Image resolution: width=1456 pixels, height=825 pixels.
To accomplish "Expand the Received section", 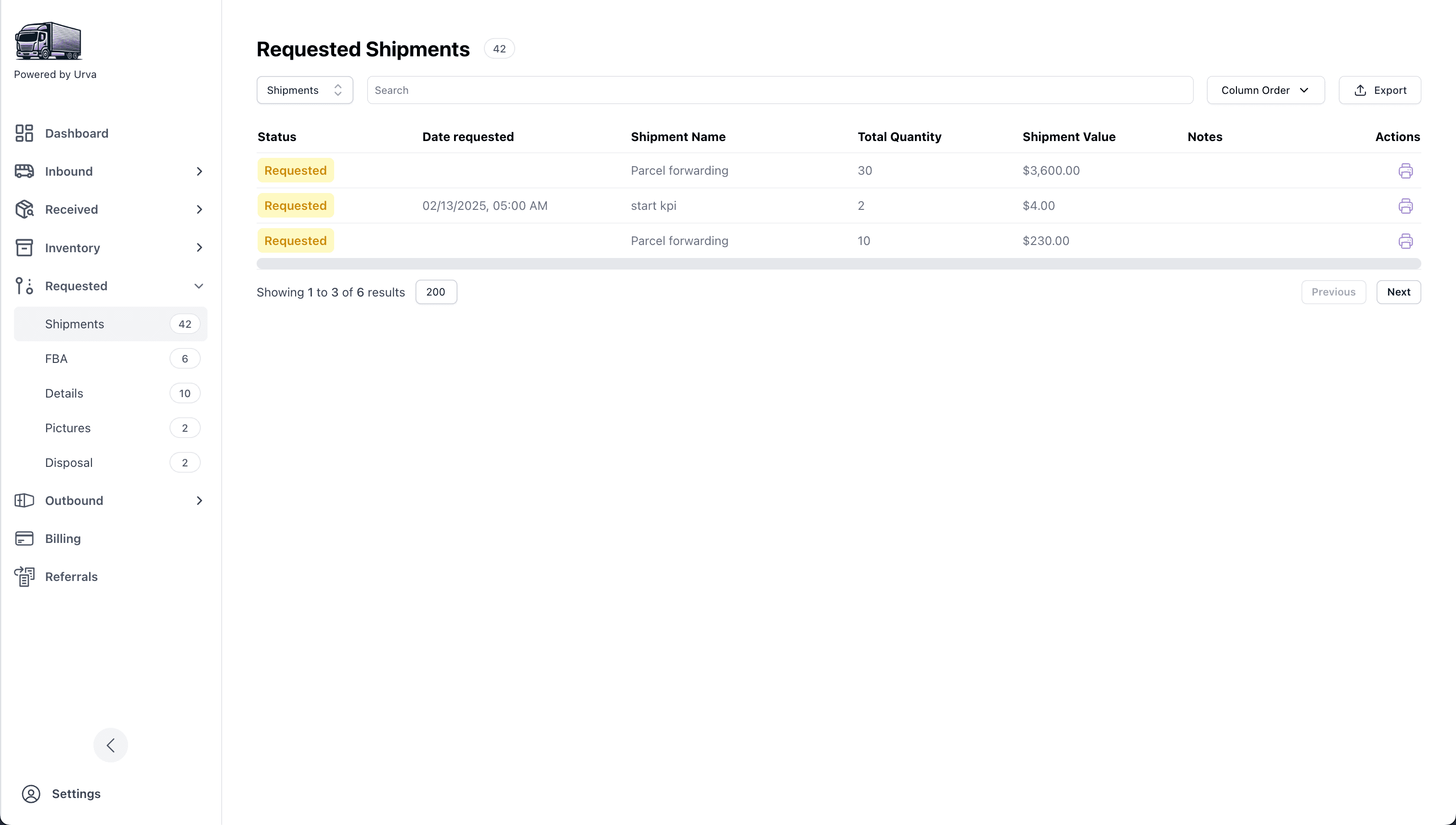I will coord(199,209).
